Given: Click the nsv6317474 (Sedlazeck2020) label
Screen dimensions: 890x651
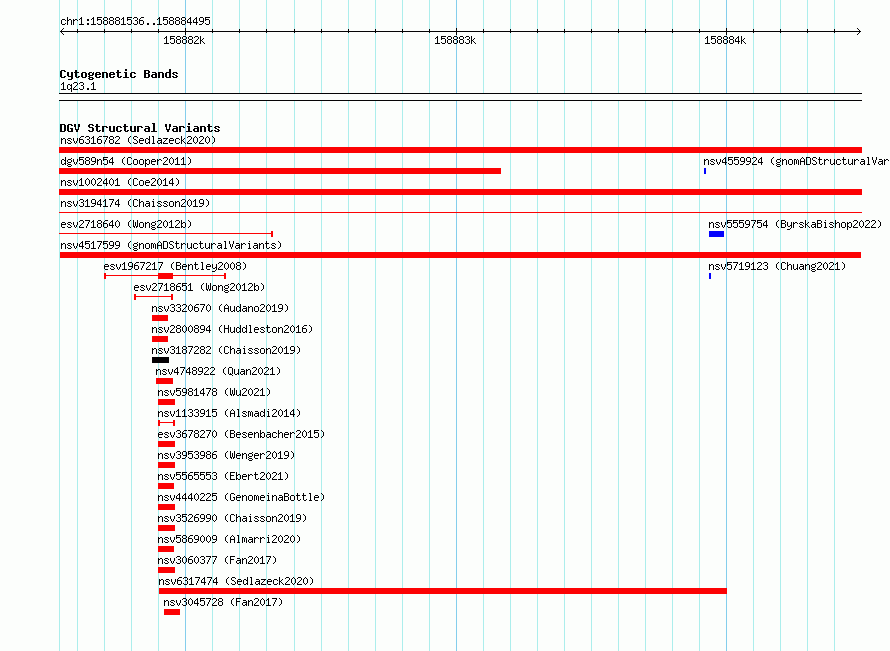Looking at the screenshot, I should point(236,581).
